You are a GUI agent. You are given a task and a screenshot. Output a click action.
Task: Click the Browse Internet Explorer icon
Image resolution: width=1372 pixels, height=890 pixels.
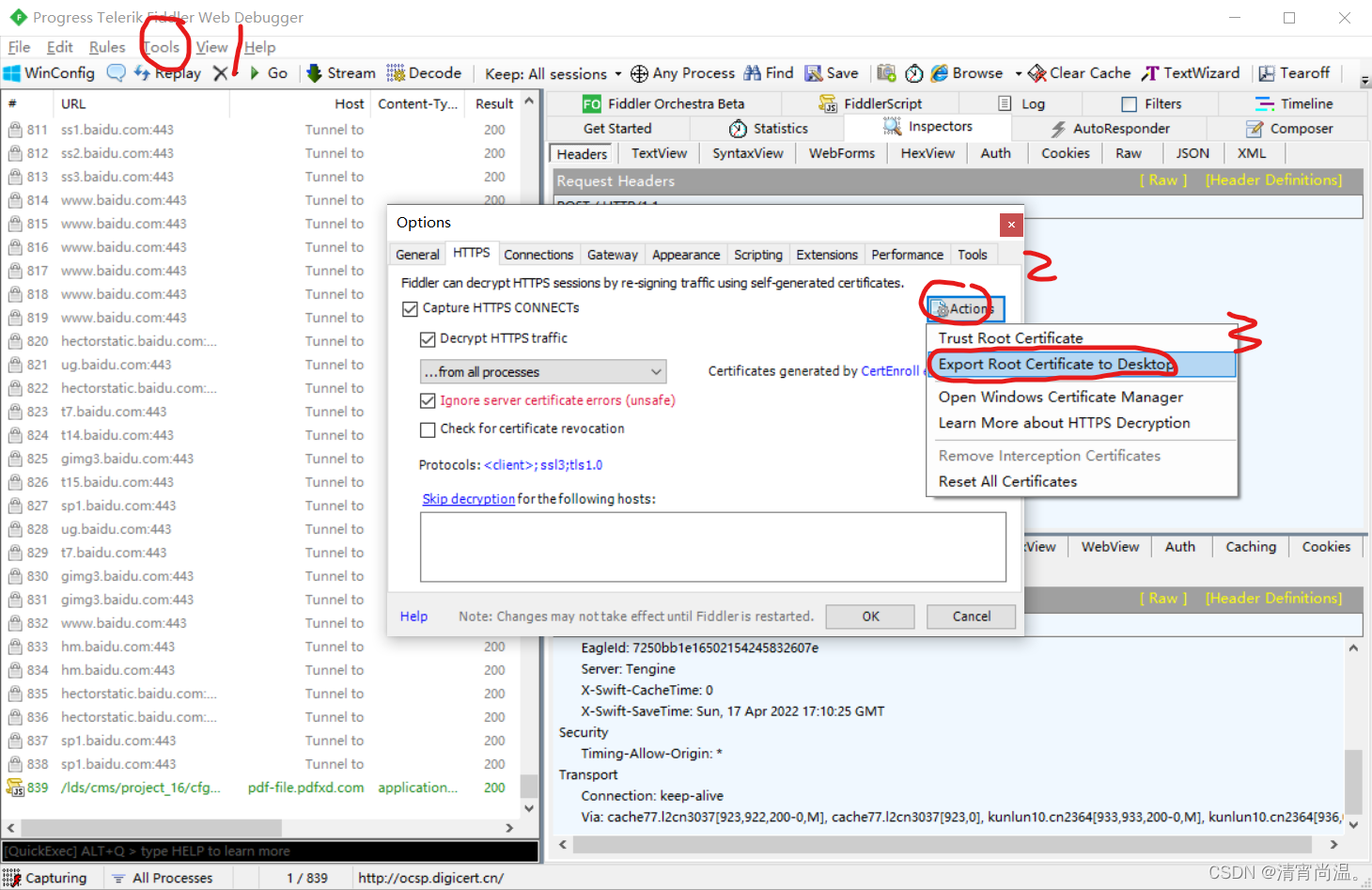[940, 73]
